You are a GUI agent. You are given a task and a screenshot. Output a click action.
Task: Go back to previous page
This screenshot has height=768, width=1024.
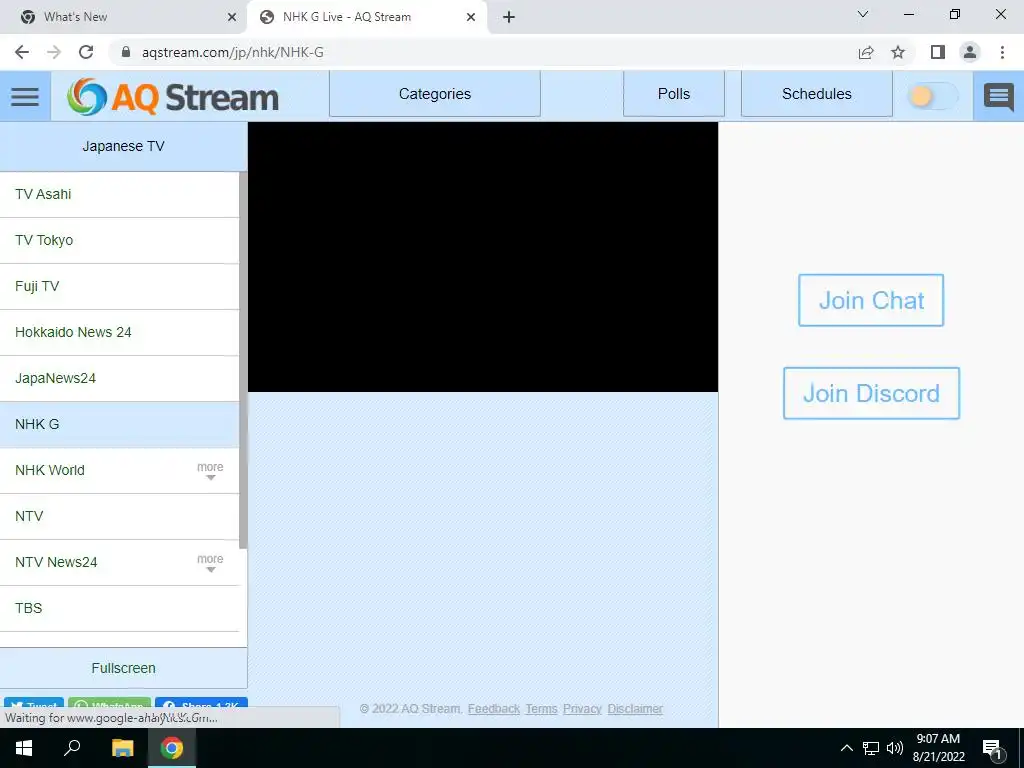click(x=22, y=52)
